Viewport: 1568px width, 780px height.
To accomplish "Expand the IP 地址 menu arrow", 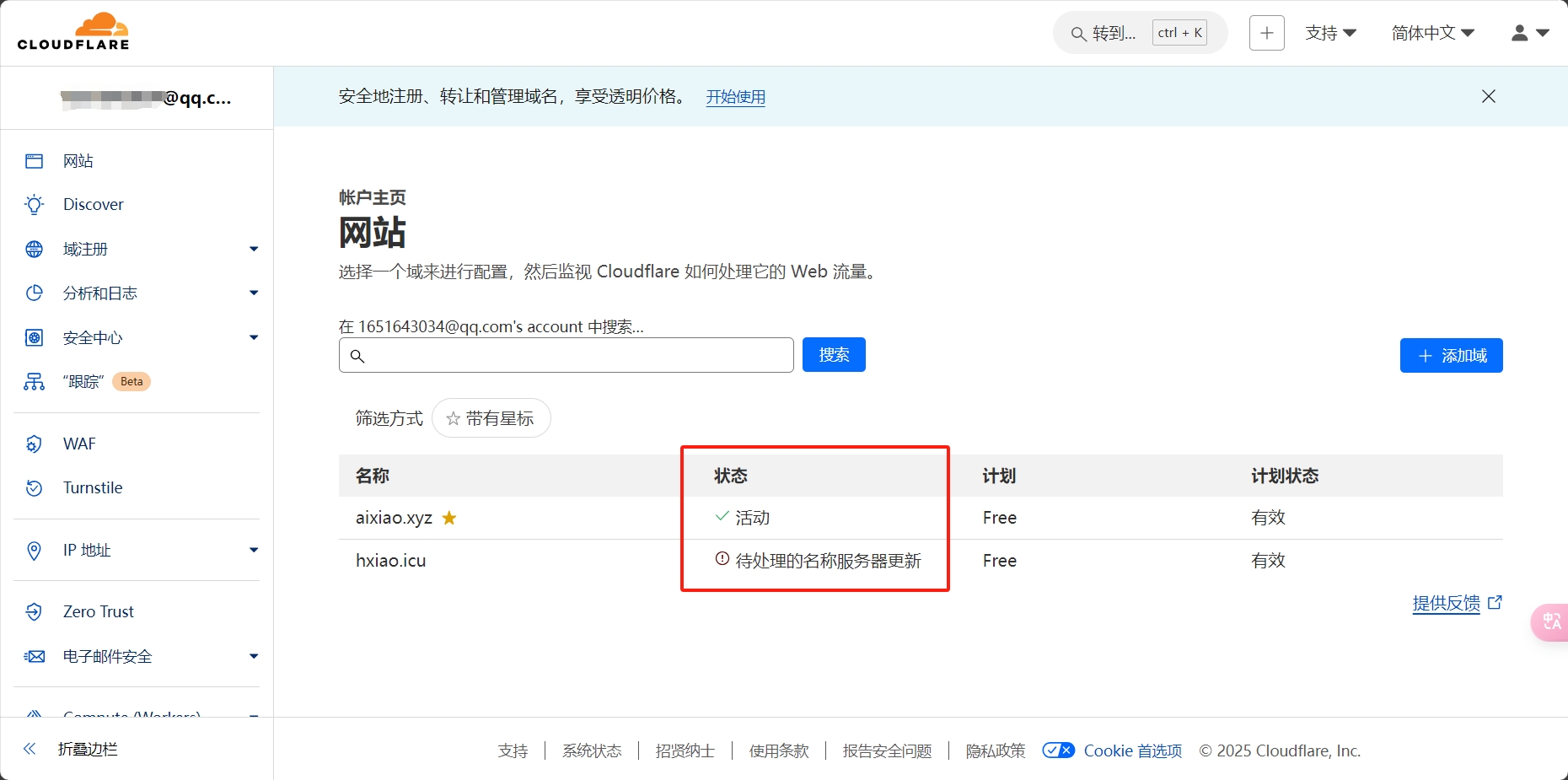I will point(254,550).
